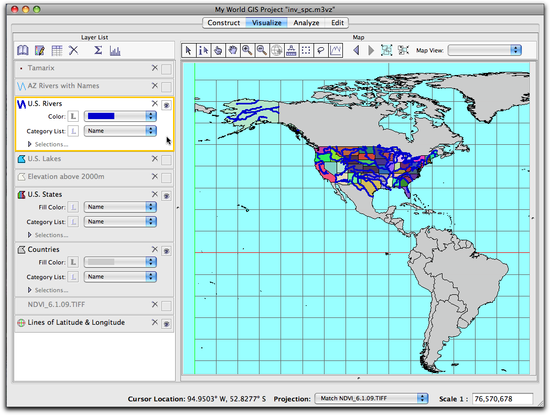The width and height of the screenshot is (550, 415).
Task: Go to next map view arrow
Action: click(371, 51)
